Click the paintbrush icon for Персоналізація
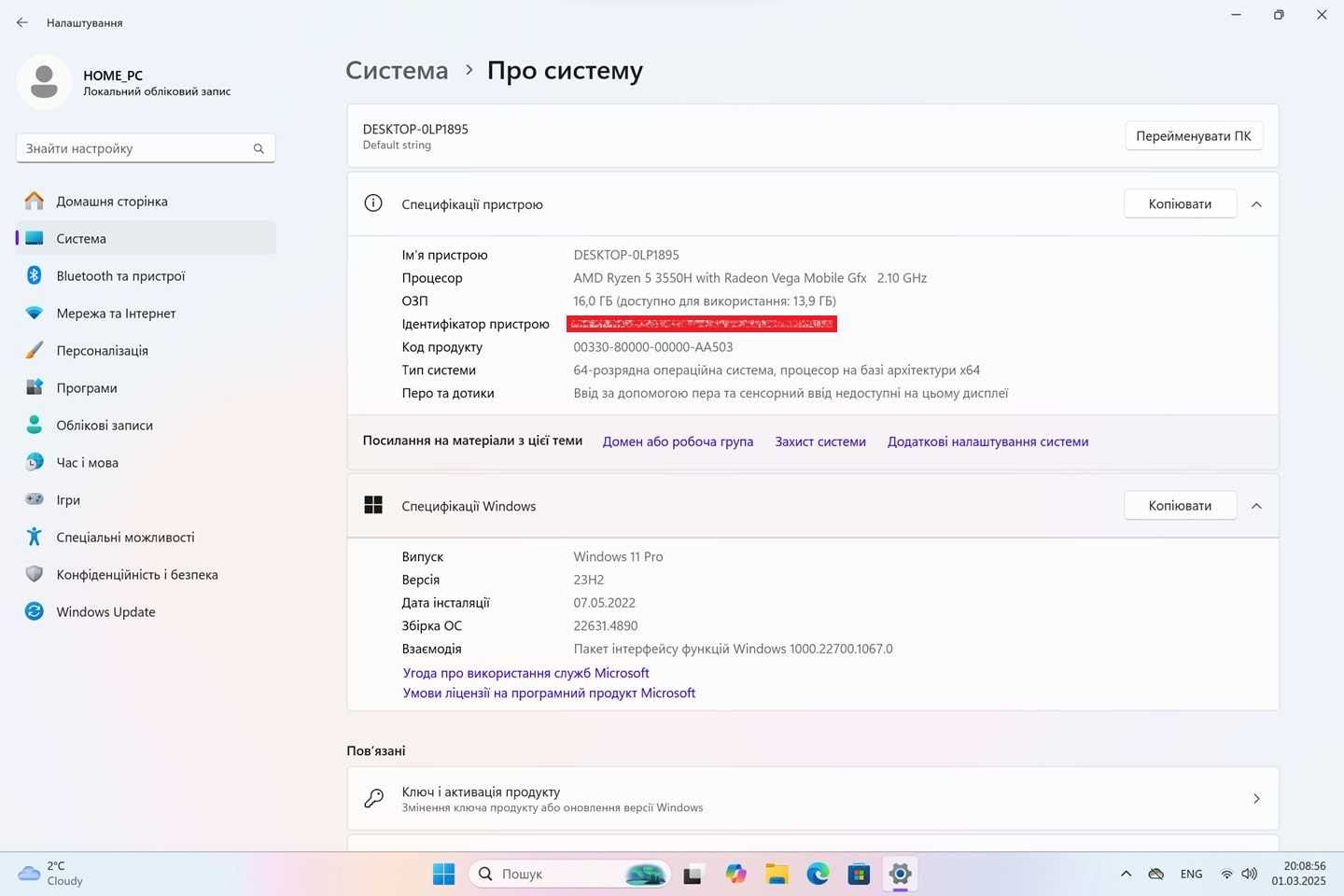 35,350
